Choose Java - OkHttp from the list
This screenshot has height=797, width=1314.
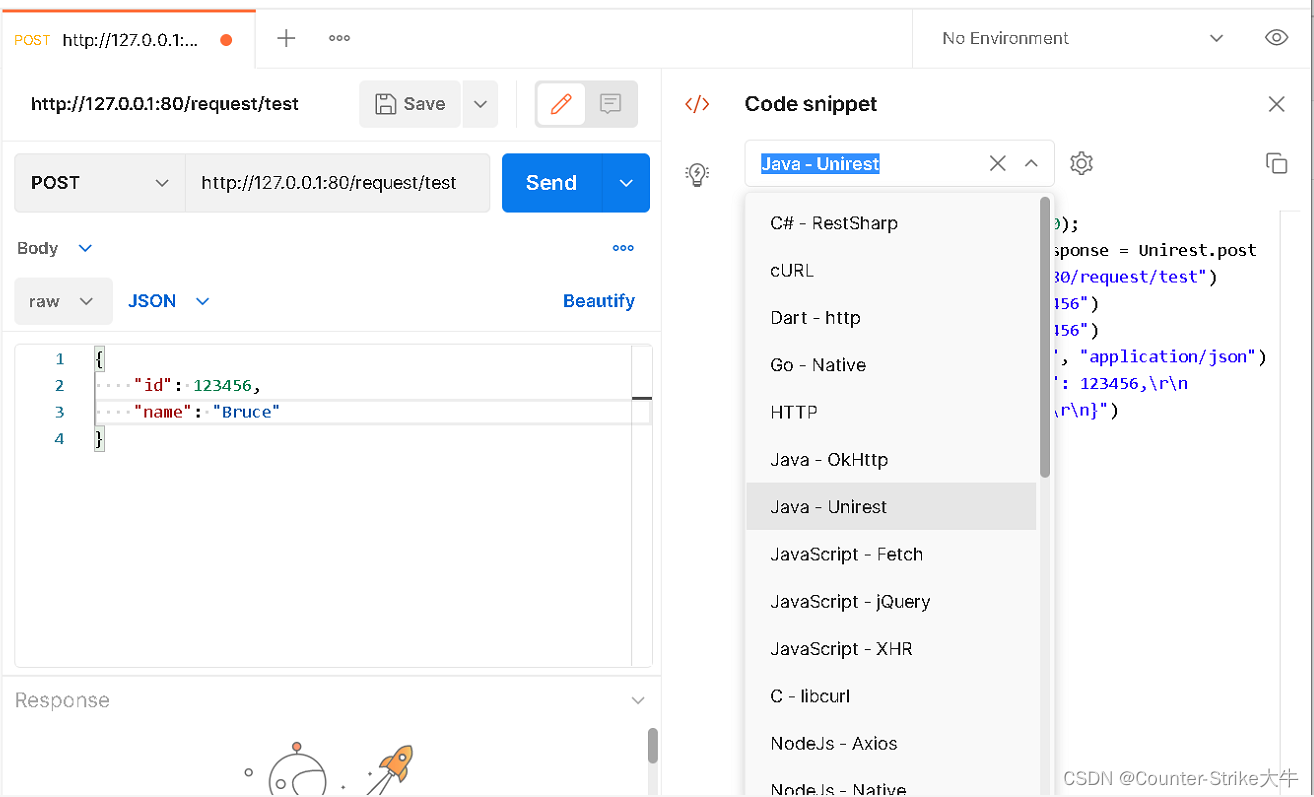pyautogui.click(x=891, y=460)
